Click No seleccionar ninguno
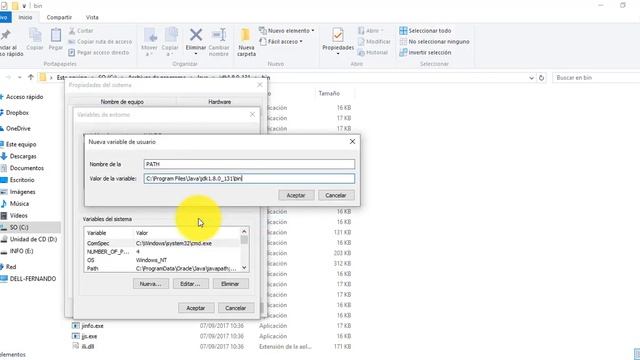Screen dimensions: 640x360 point(435,42)
